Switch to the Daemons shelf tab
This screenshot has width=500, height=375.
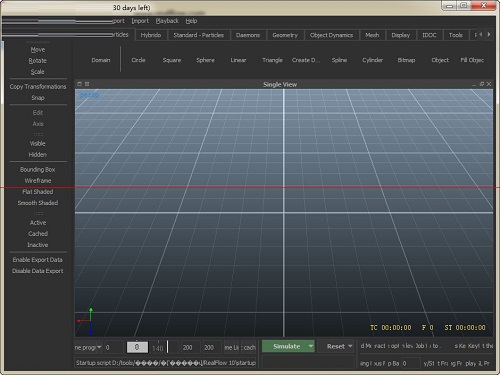point(248,35)
